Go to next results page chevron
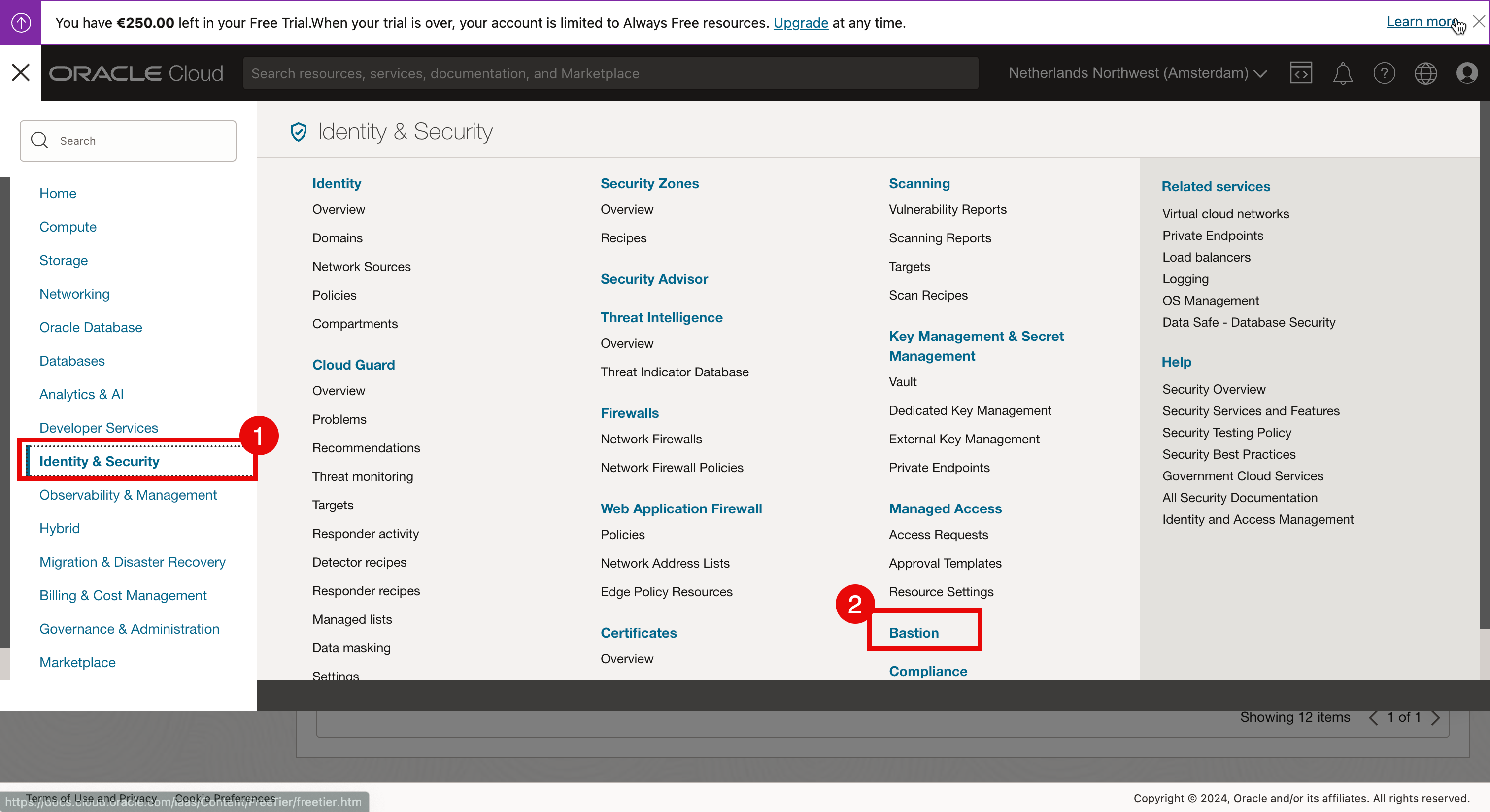 coord(1436,718)
